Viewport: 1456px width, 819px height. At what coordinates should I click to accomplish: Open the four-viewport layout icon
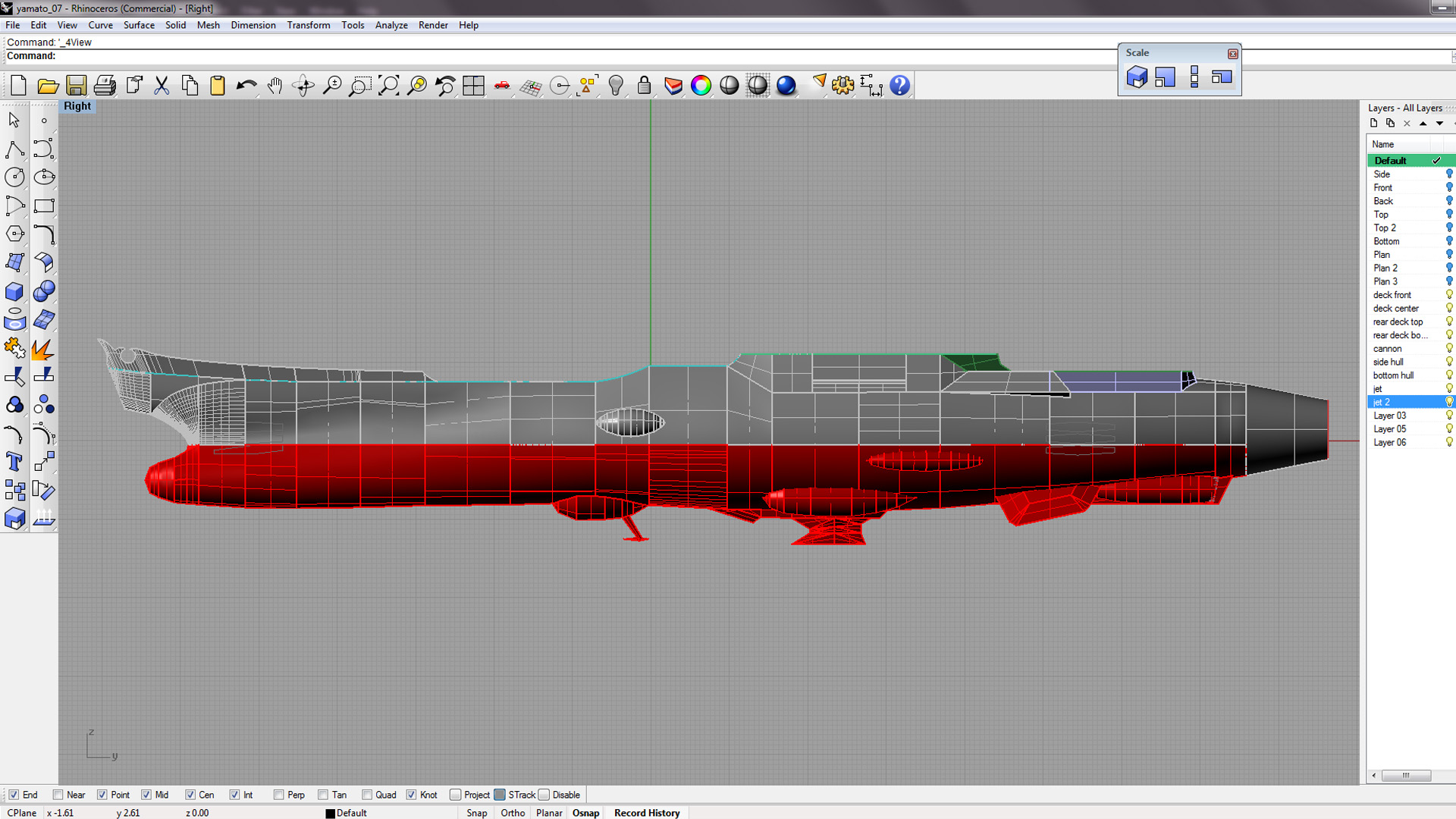tap(473, 86)
